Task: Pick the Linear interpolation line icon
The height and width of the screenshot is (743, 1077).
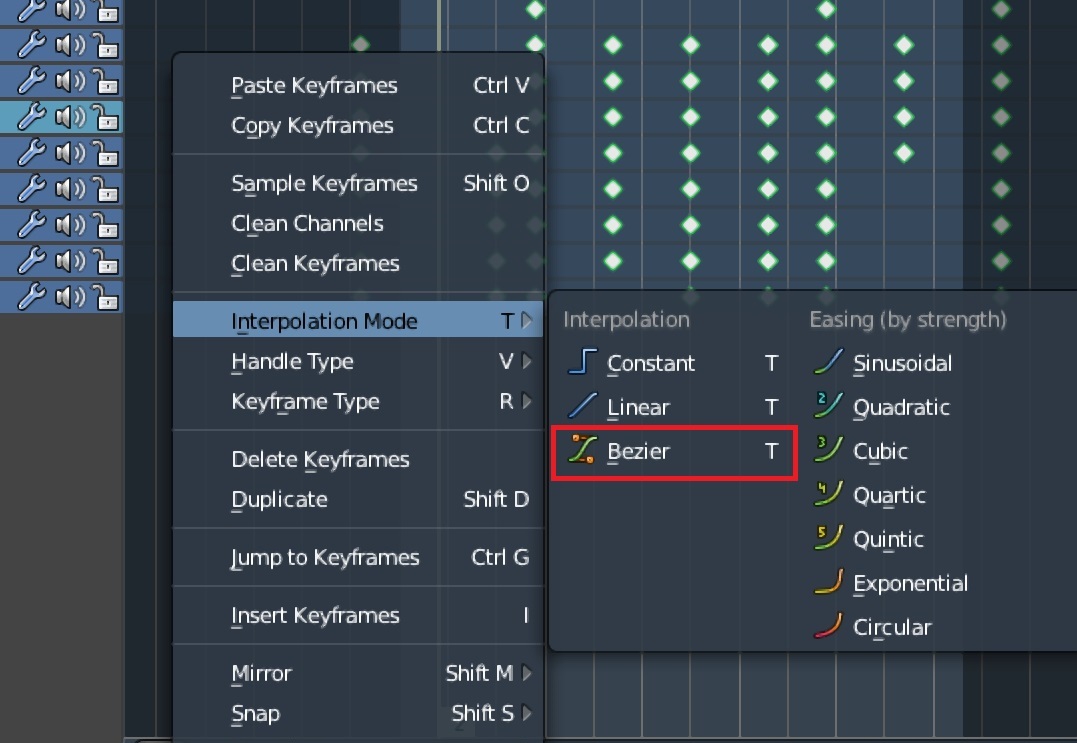Action: point(582,406)
